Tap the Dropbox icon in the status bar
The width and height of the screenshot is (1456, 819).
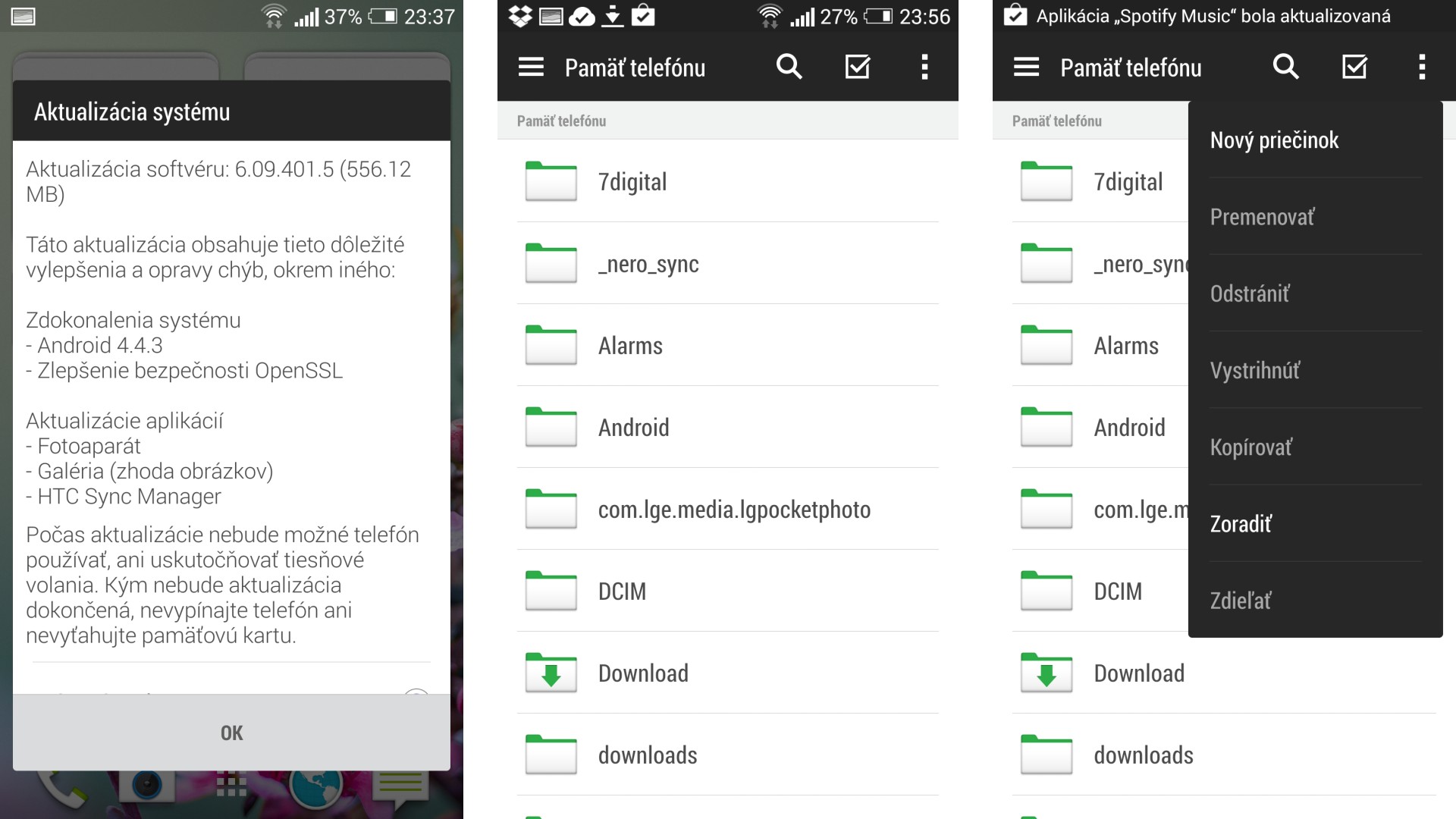pyautogui.click(x=520, y=16)
